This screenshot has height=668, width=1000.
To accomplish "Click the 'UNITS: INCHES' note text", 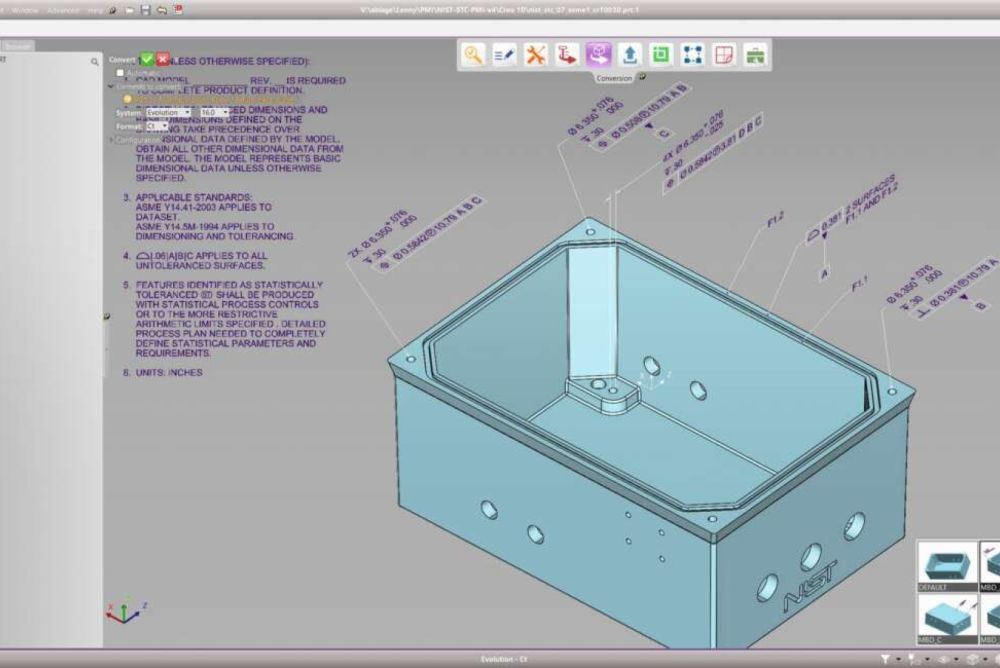I will point(168,373).
